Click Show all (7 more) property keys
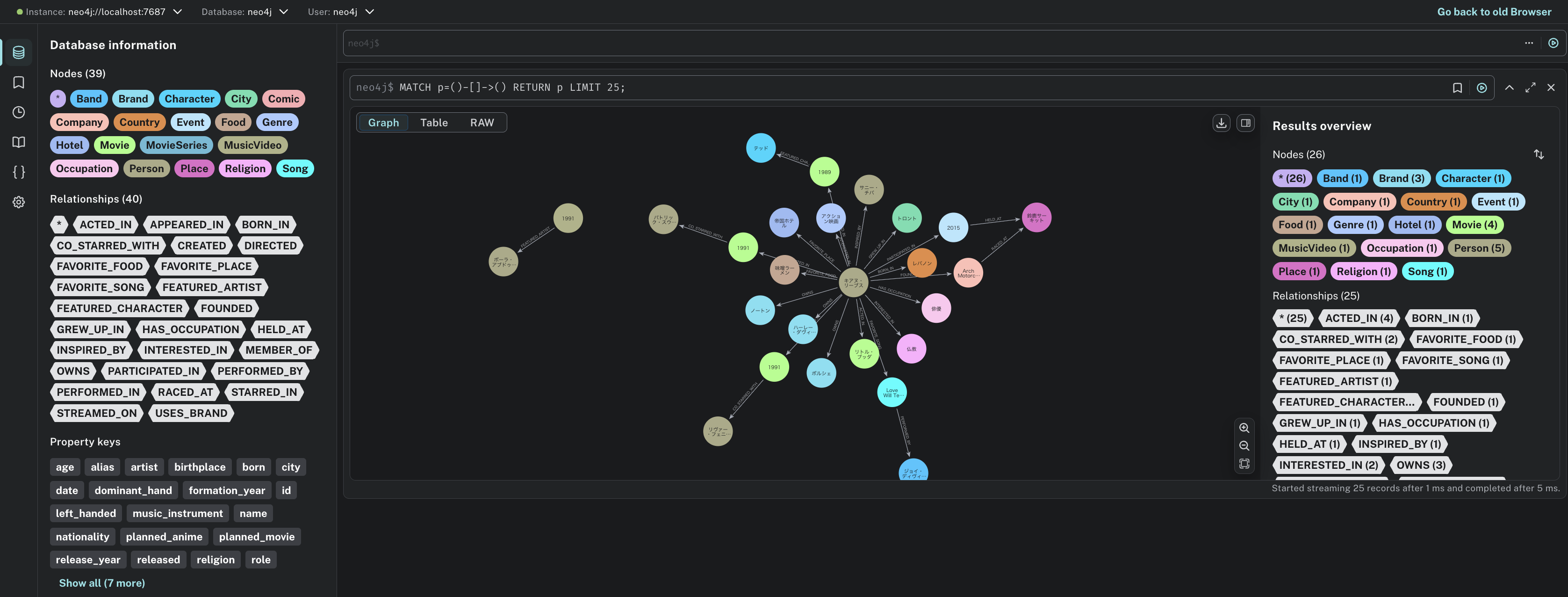The image size is (1568, 597). [101, 583]
